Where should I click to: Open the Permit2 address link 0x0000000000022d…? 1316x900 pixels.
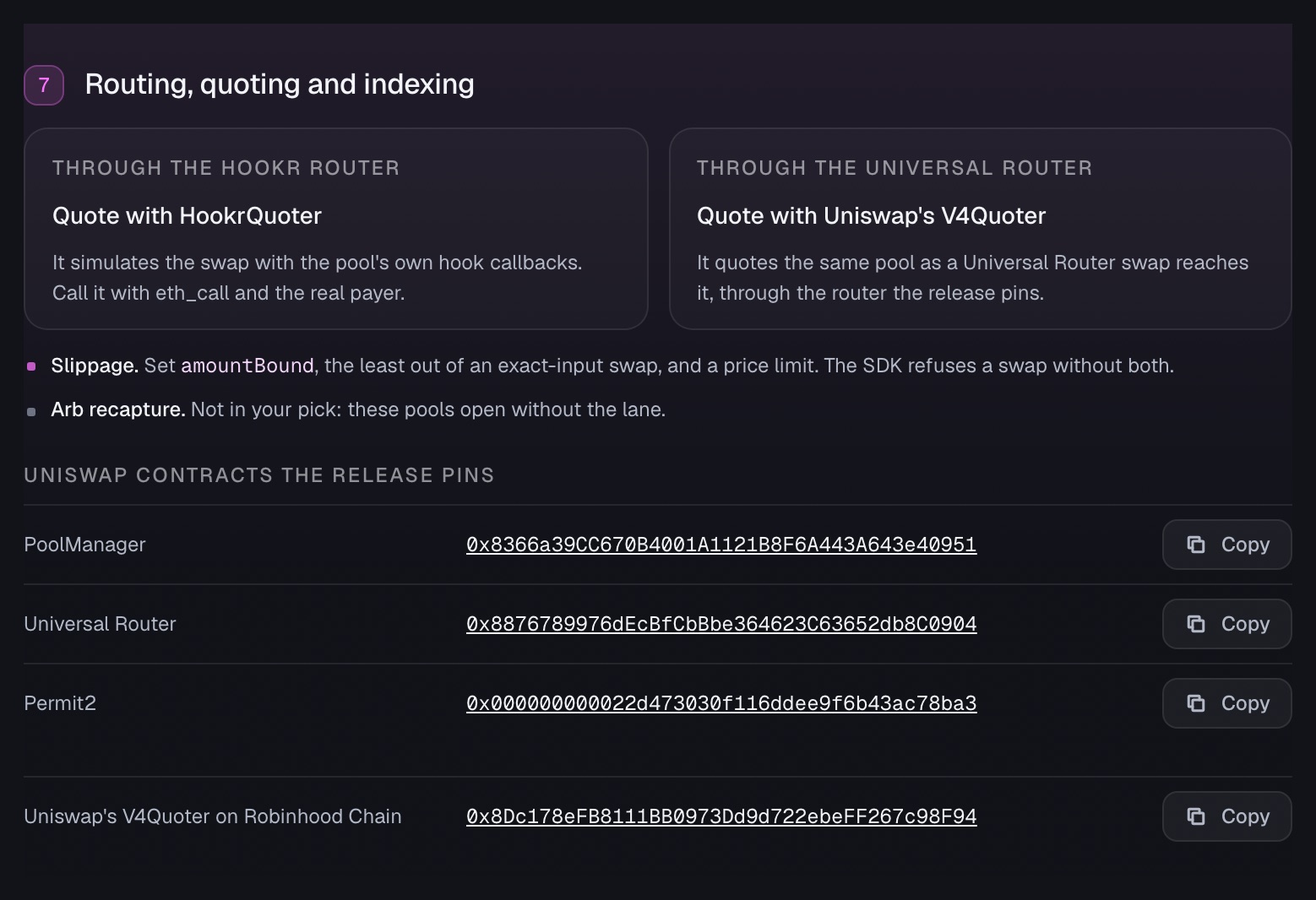pyautogui.click(x=721, y=703)
